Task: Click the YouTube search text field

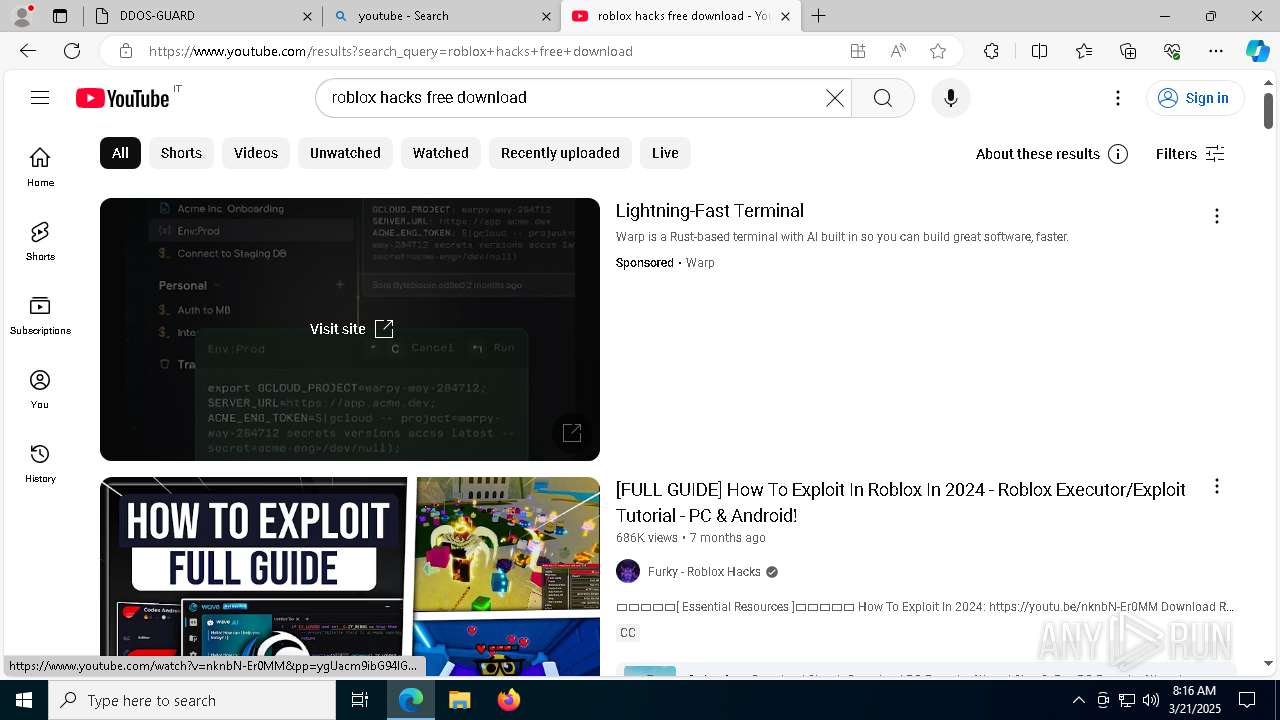Action: point(575,97)
